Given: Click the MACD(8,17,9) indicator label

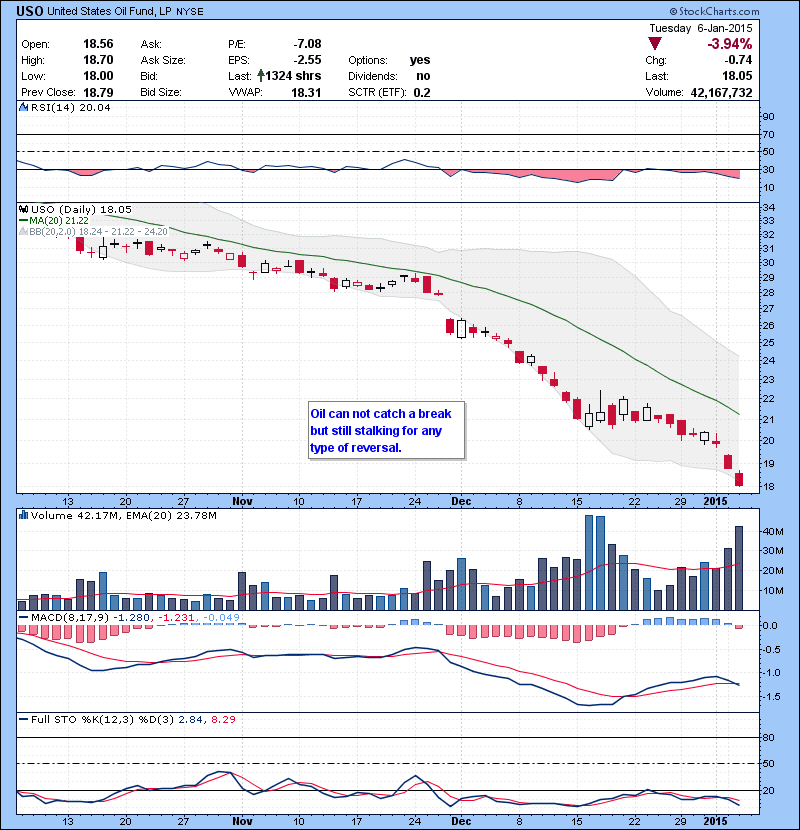Looking at the screenshot, I should [x=70, y=617].
